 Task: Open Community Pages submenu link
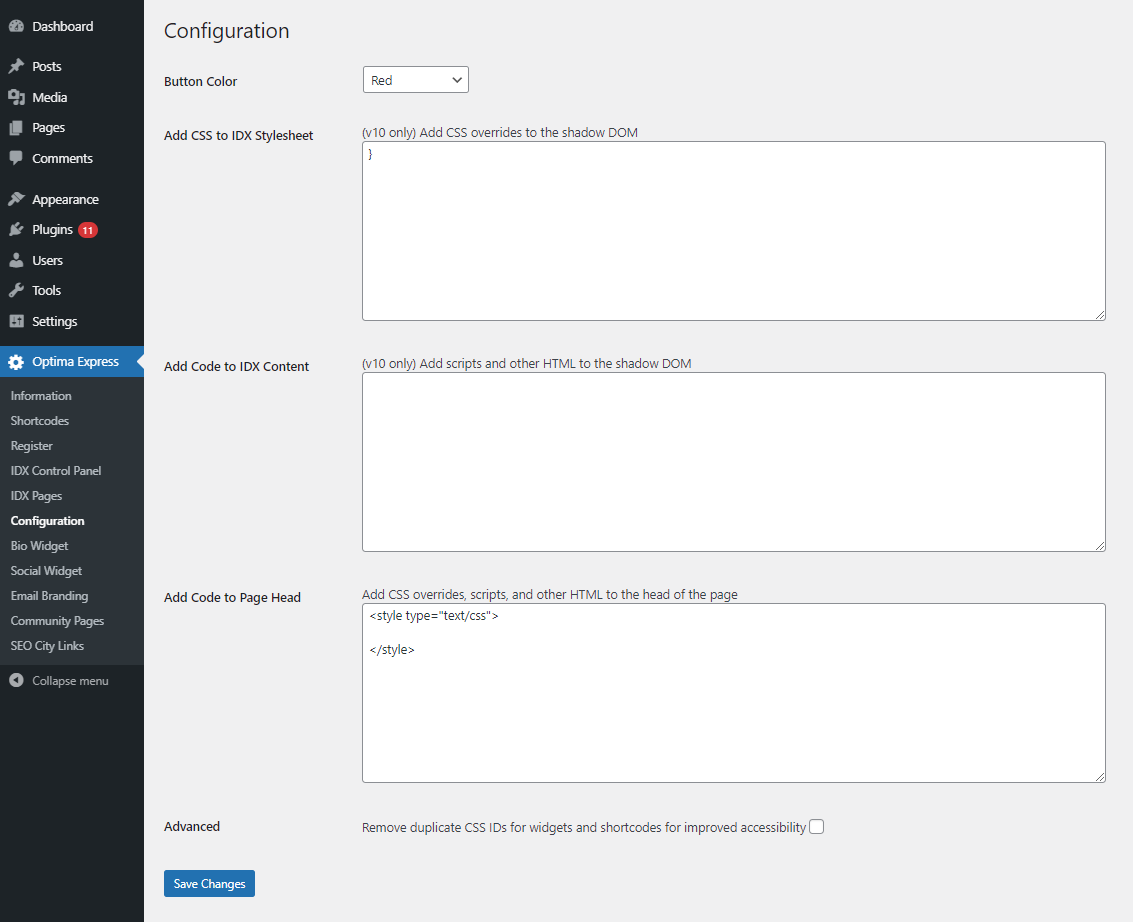[x=57, y=621]
